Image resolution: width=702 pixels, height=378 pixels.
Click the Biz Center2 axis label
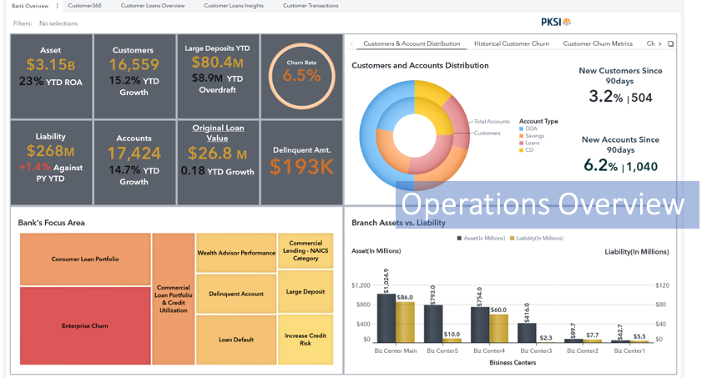(x=582, y=351)
